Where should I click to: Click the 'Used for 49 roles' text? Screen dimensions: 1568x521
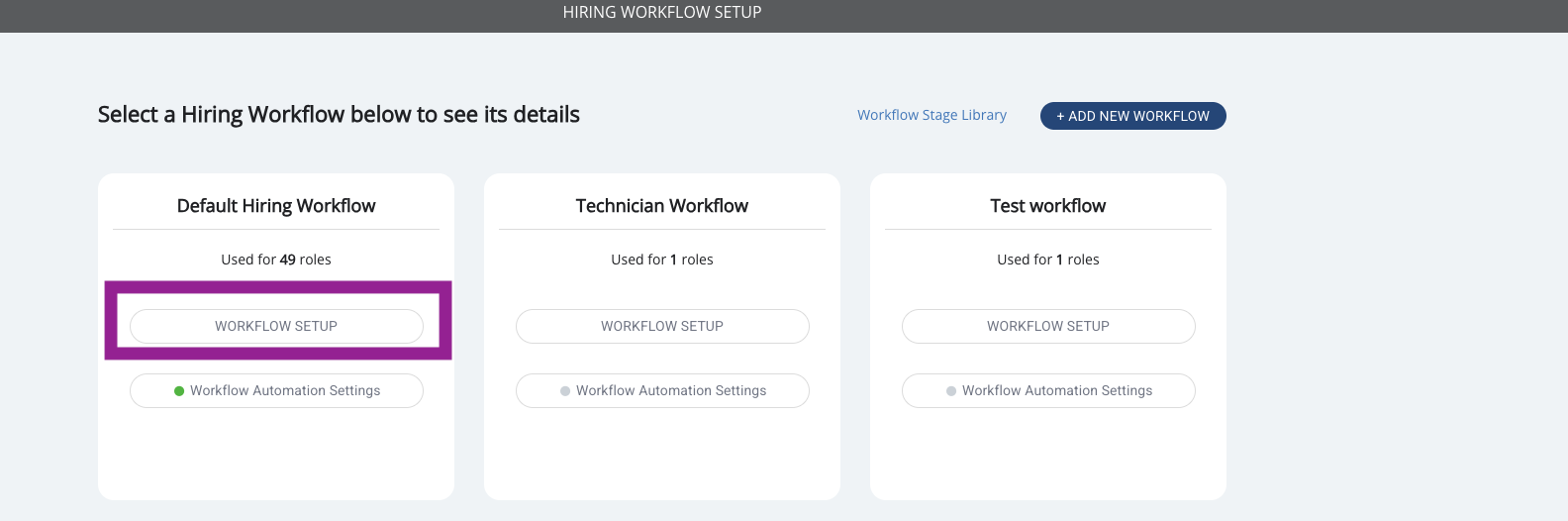(276, 260)
